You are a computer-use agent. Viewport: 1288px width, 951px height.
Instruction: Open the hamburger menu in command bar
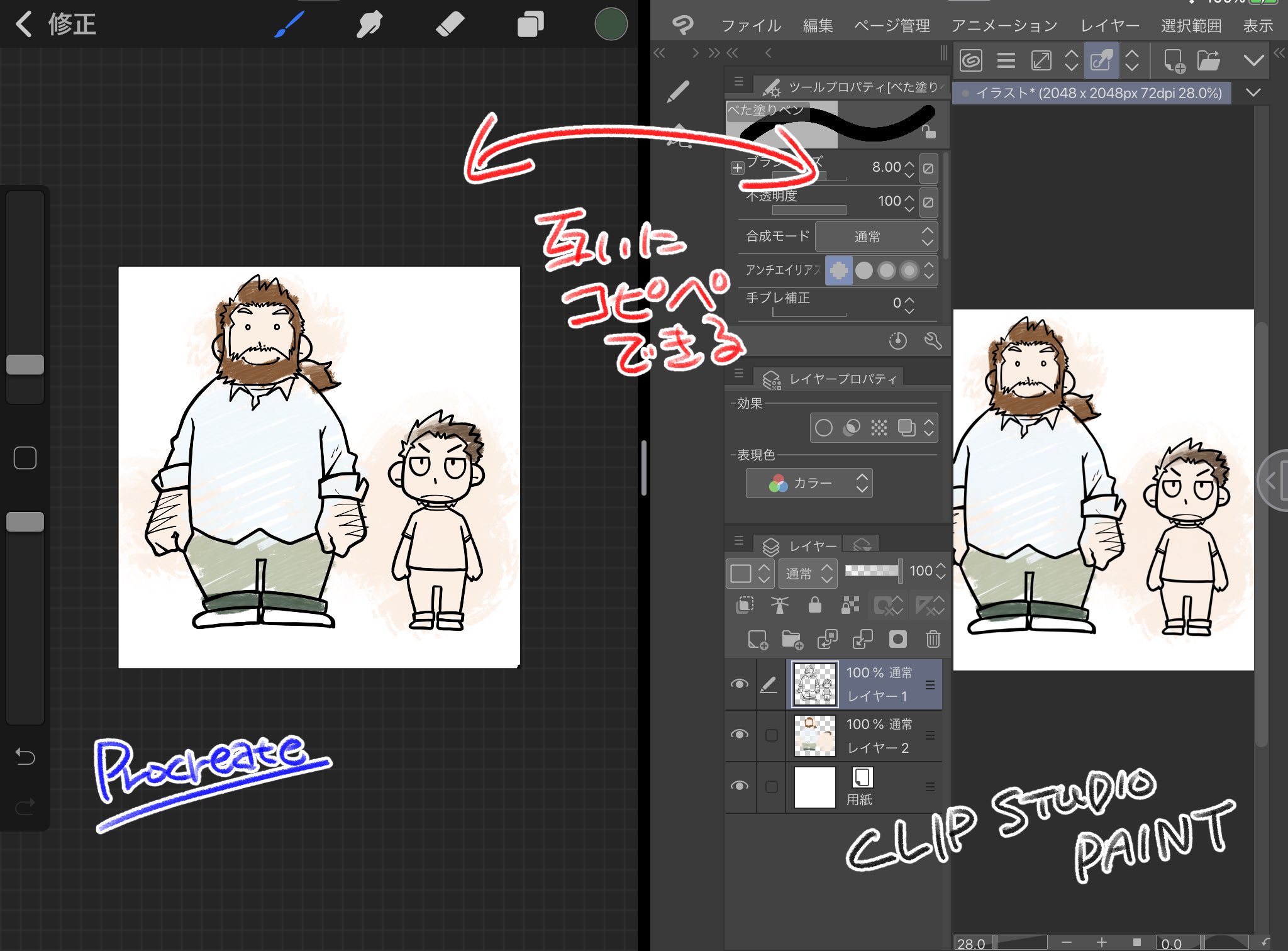point(1006,60)
